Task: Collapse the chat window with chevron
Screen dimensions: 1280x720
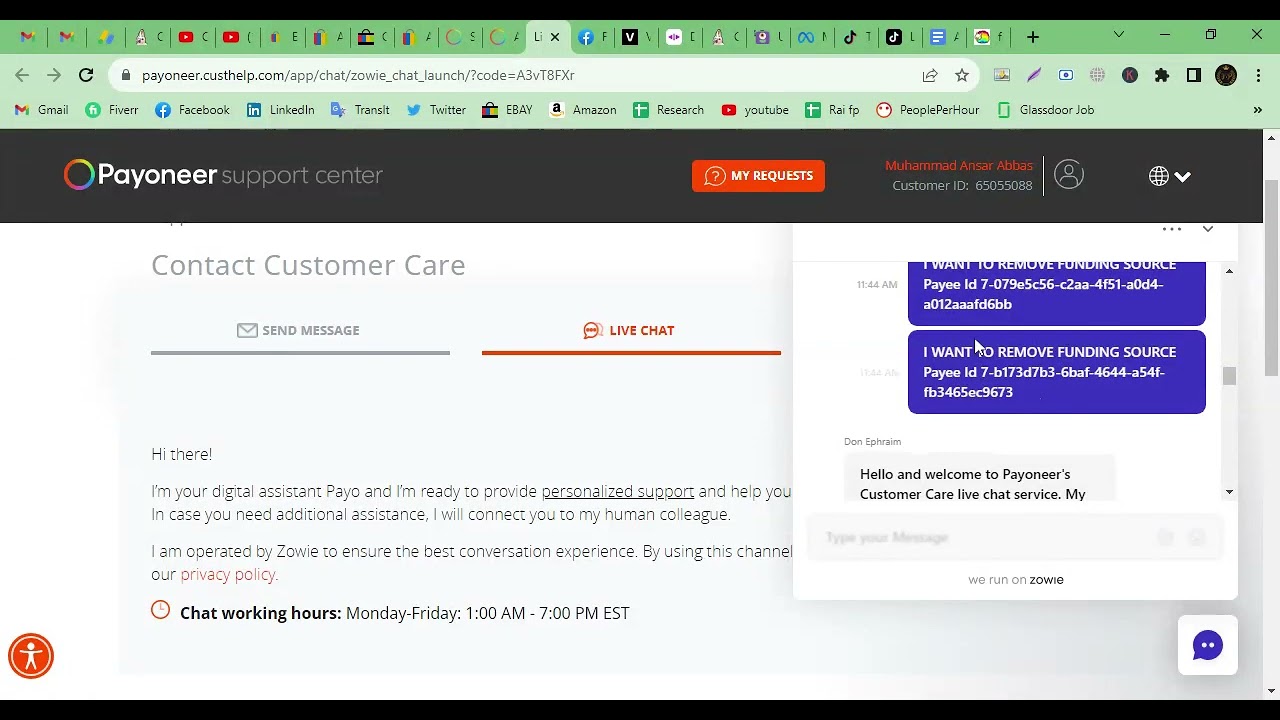Action: coord(1208,229)
